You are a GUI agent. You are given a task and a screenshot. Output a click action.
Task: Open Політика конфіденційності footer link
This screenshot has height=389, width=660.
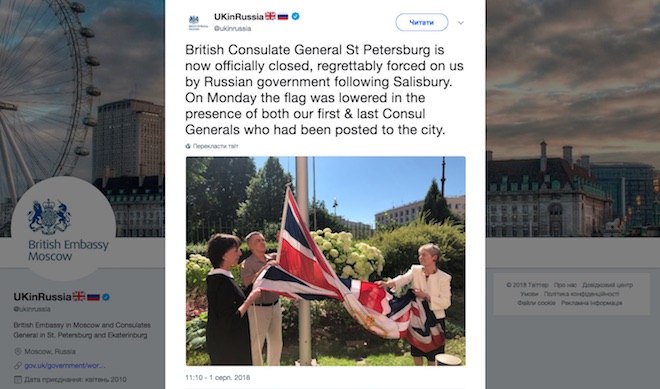pos(581,294)
